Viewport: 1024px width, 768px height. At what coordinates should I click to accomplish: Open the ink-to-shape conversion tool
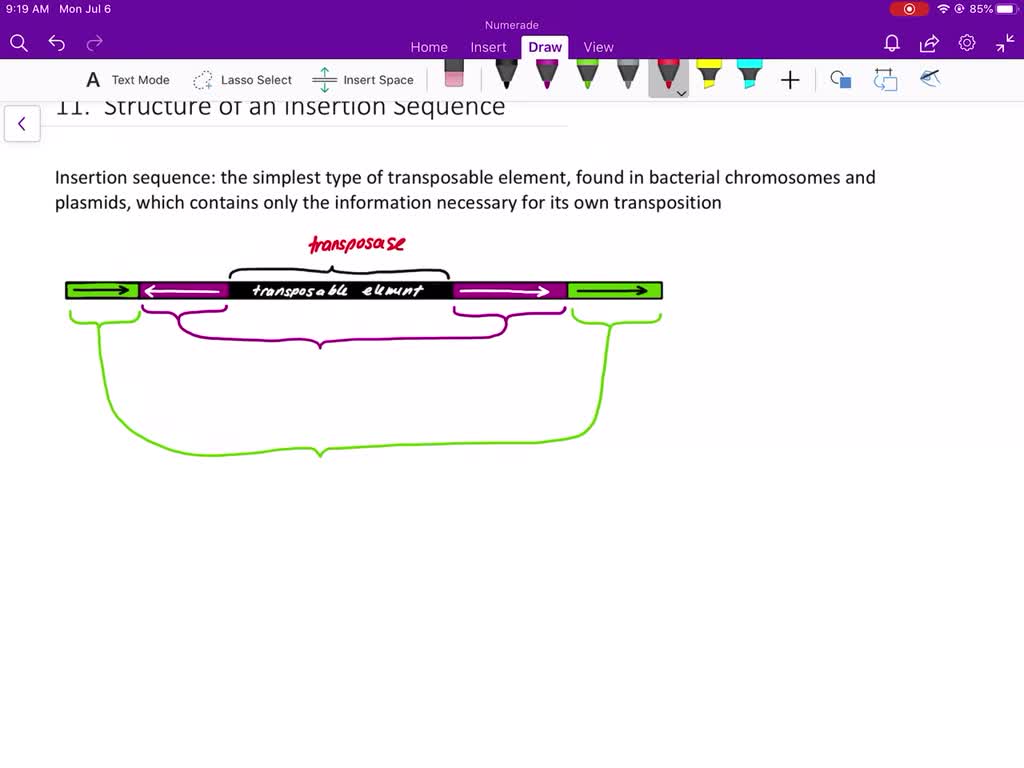pos(885,79)
